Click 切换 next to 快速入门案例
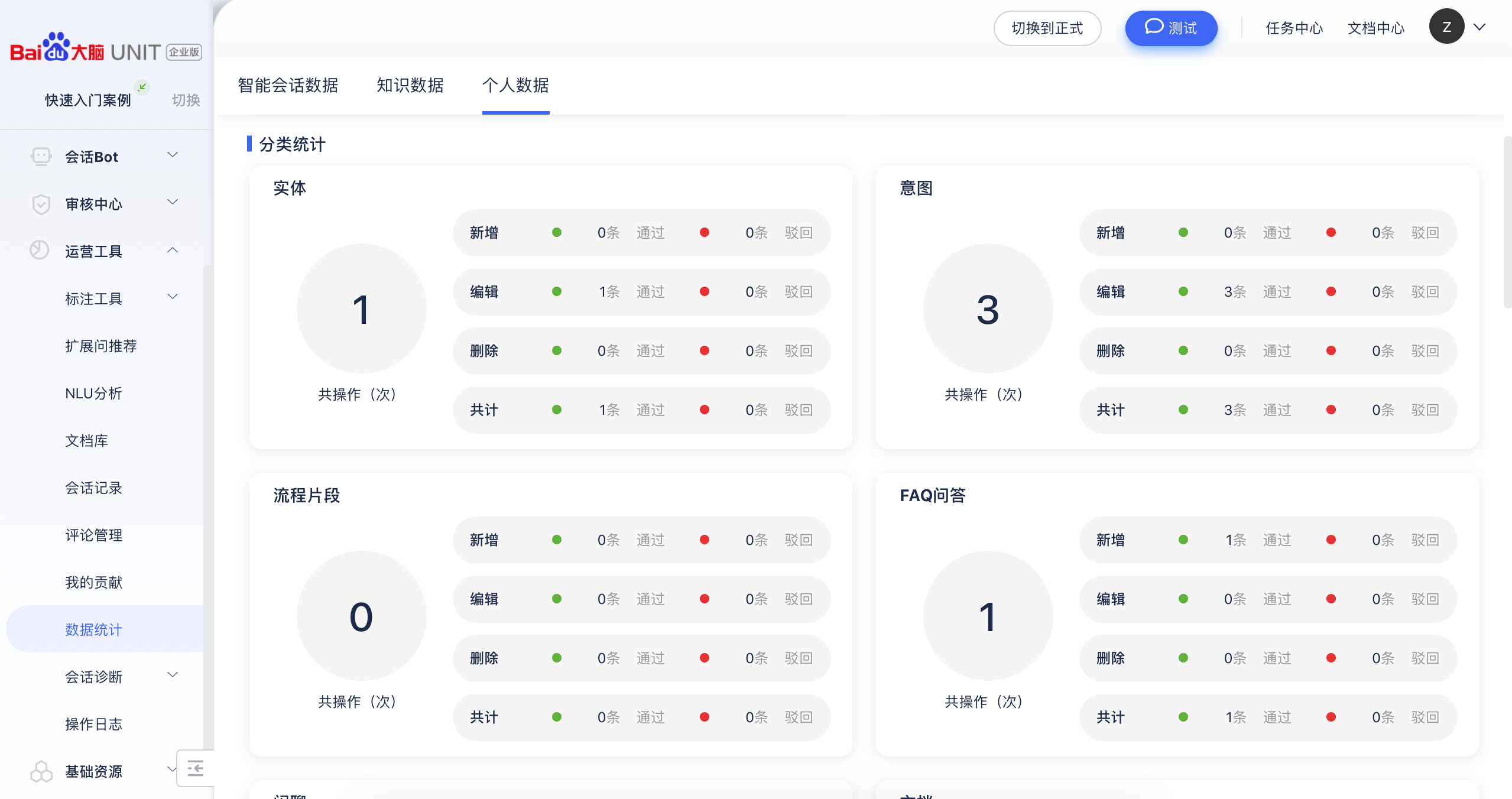The width and height of the screenshot is (1512, 799). [x=186, y=100]
